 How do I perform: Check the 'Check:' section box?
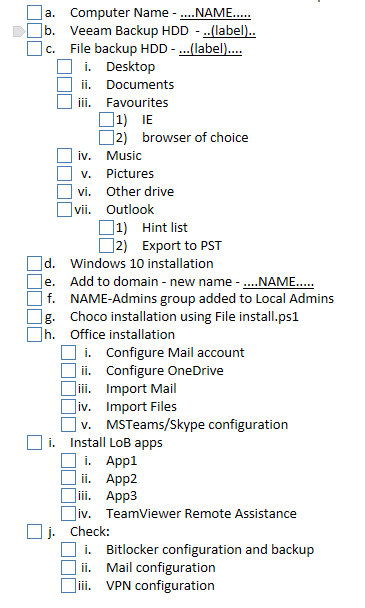(x=35, y=531)
